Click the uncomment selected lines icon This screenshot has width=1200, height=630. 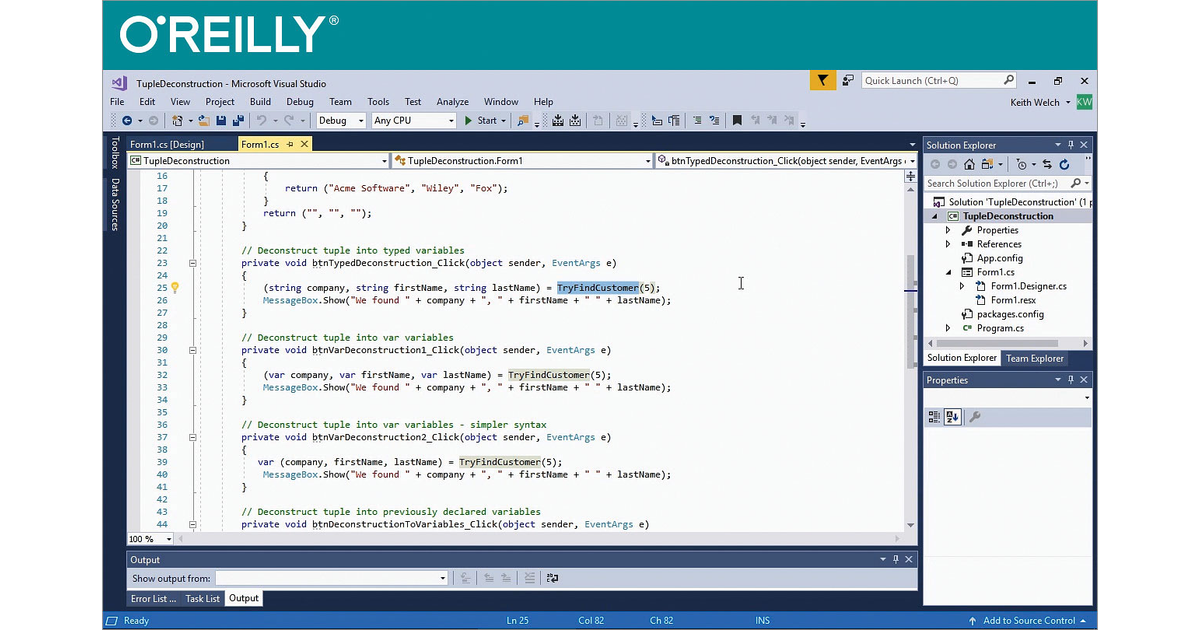point(713,121)
